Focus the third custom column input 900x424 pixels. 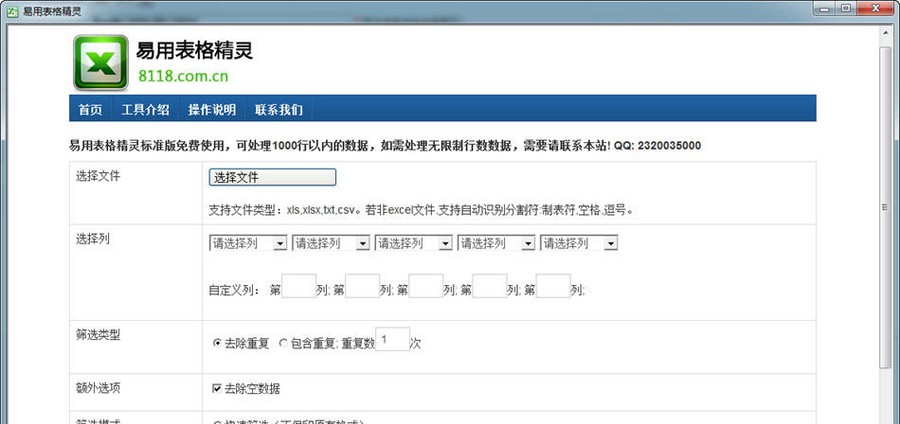pyautogui.click(x=426, y=286)
